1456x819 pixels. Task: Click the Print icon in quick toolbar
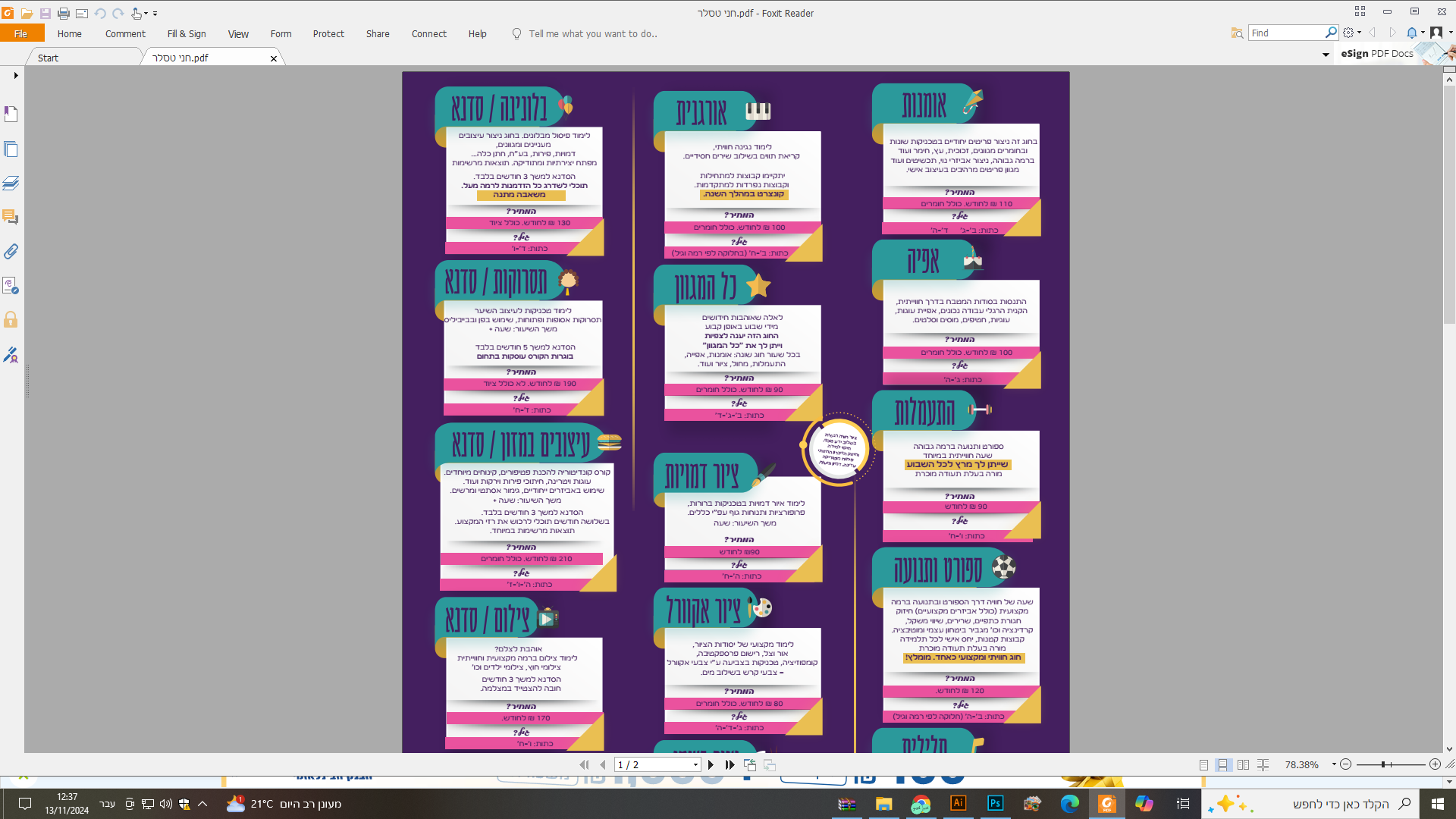(x=64, y=13)
